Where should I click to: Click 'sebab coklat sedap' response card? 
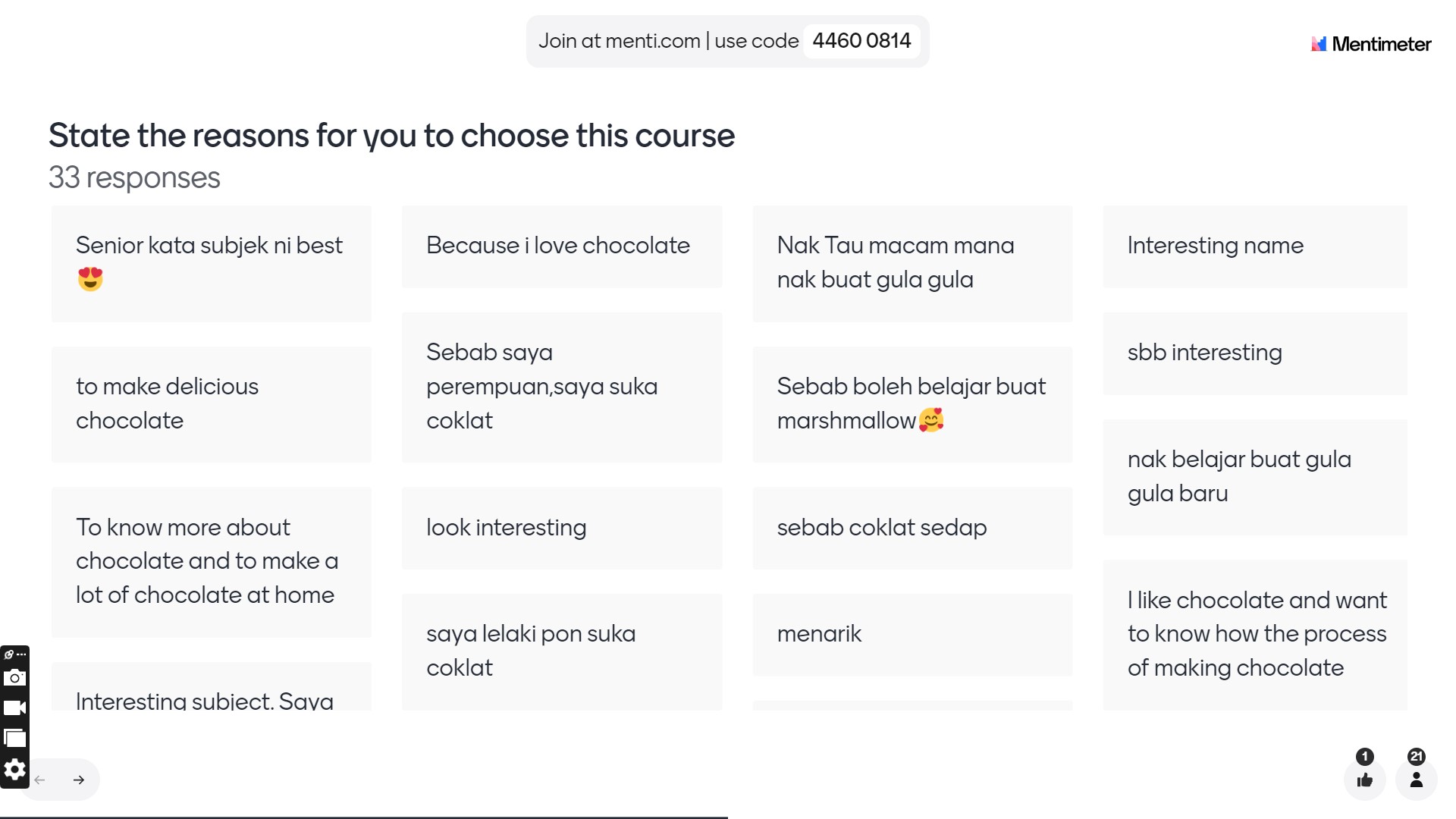[912, 528]
